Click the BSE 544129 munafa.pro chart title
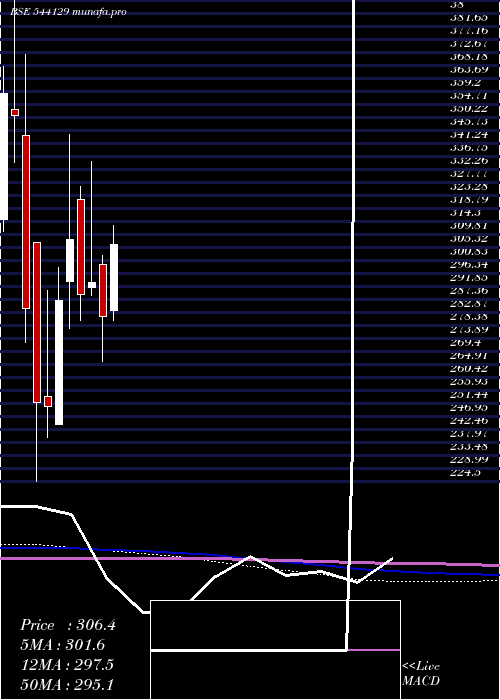Screen dimensions: 500x700 (x=68, y=12)
